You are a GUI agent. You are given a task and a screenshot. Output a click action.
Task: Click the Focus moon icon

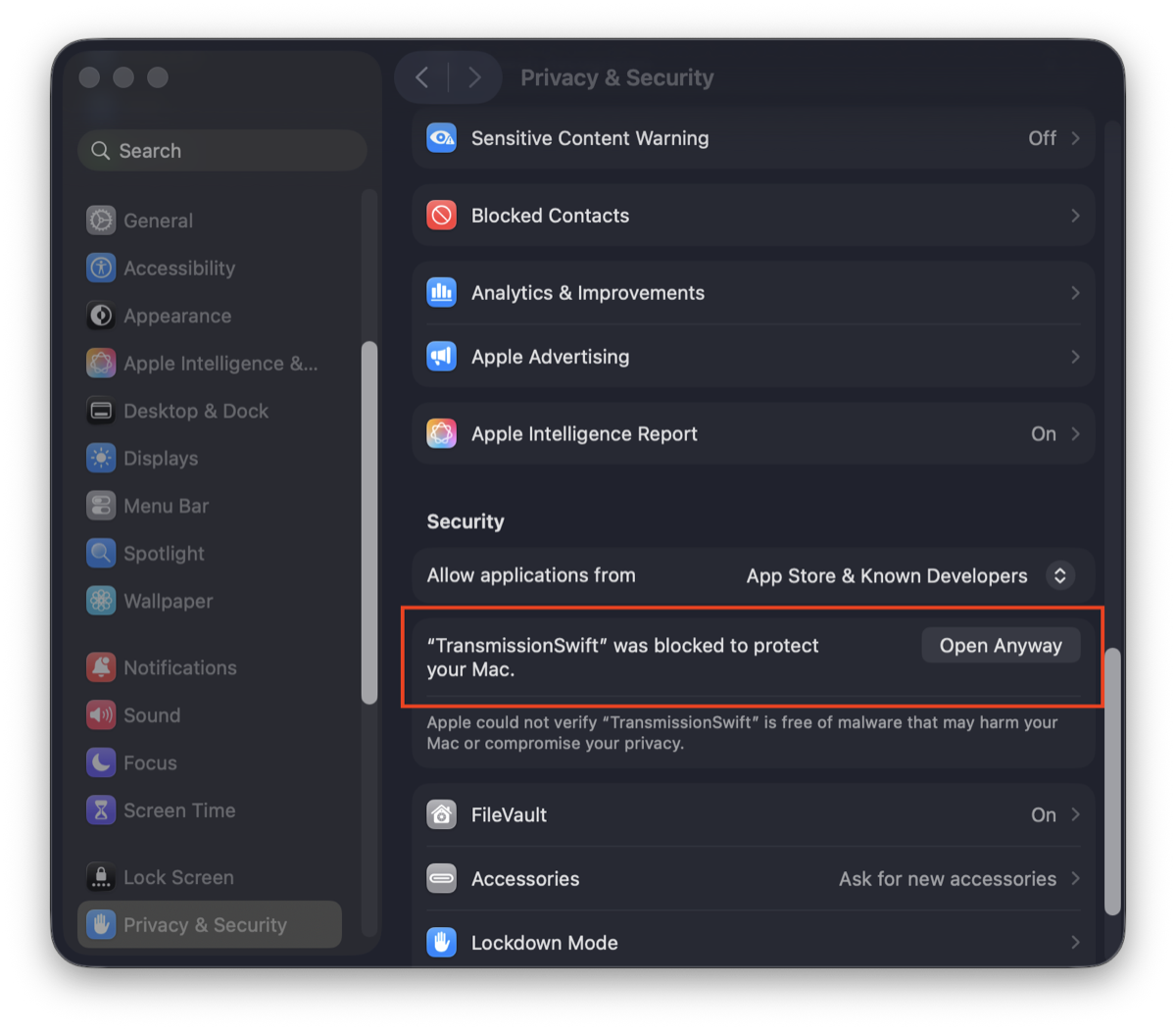click(x=101, y=762)
